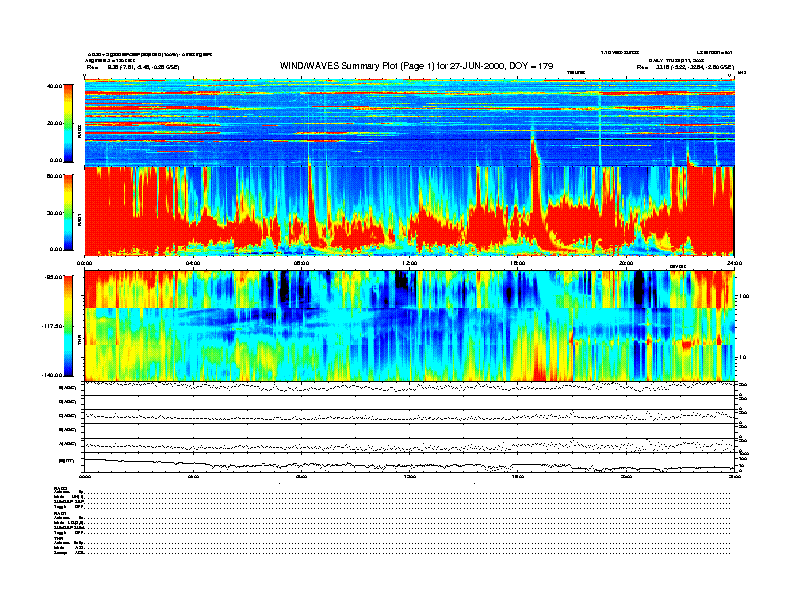Click the 20:00 tick under RAD1 spectrogram

pos(626,263)
